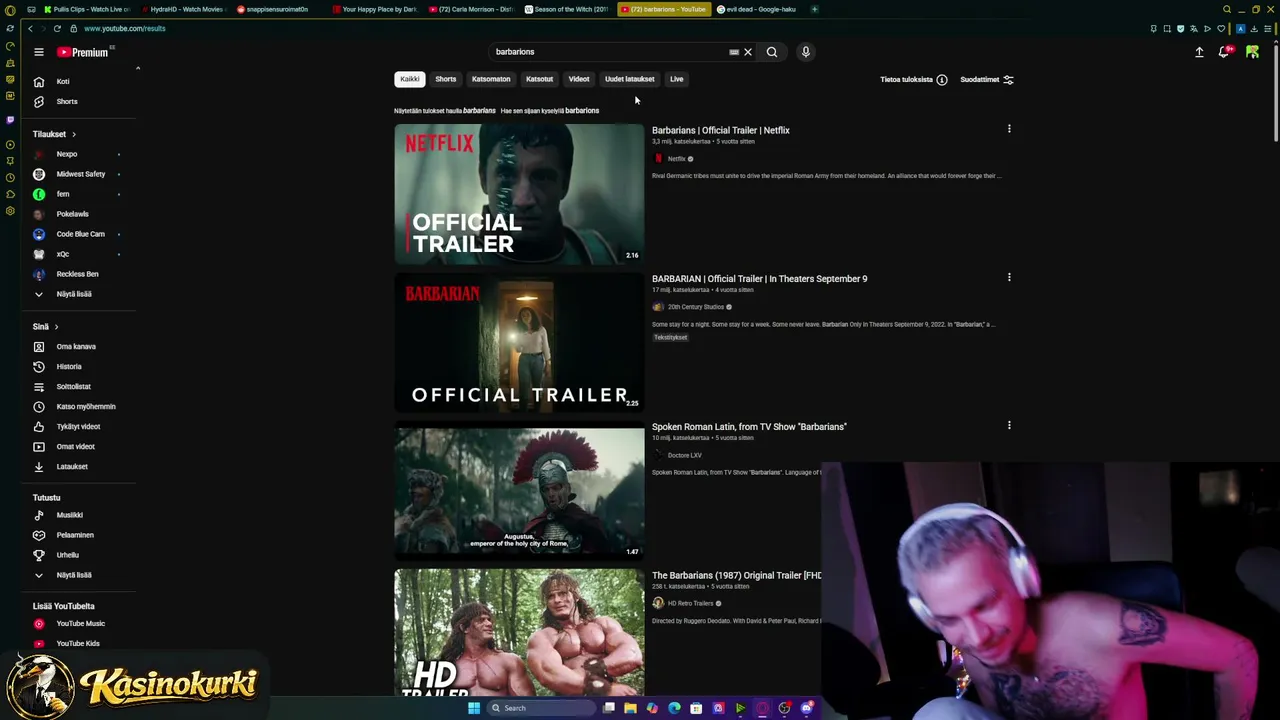Image resolution: width=1280 pixels, height=720 pixels.
Task: Open the Windows Start menu
Action: click(x=474, y=708)
